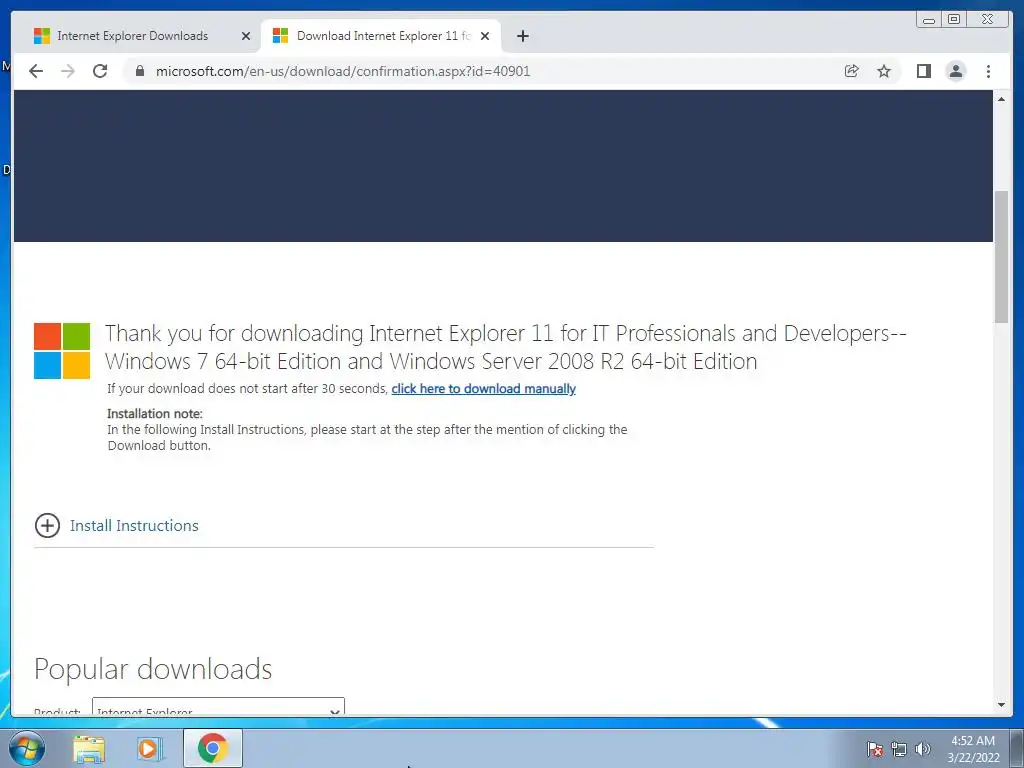Open Chrome side panel
This screenshot has width=1024, height=768.
923,71
